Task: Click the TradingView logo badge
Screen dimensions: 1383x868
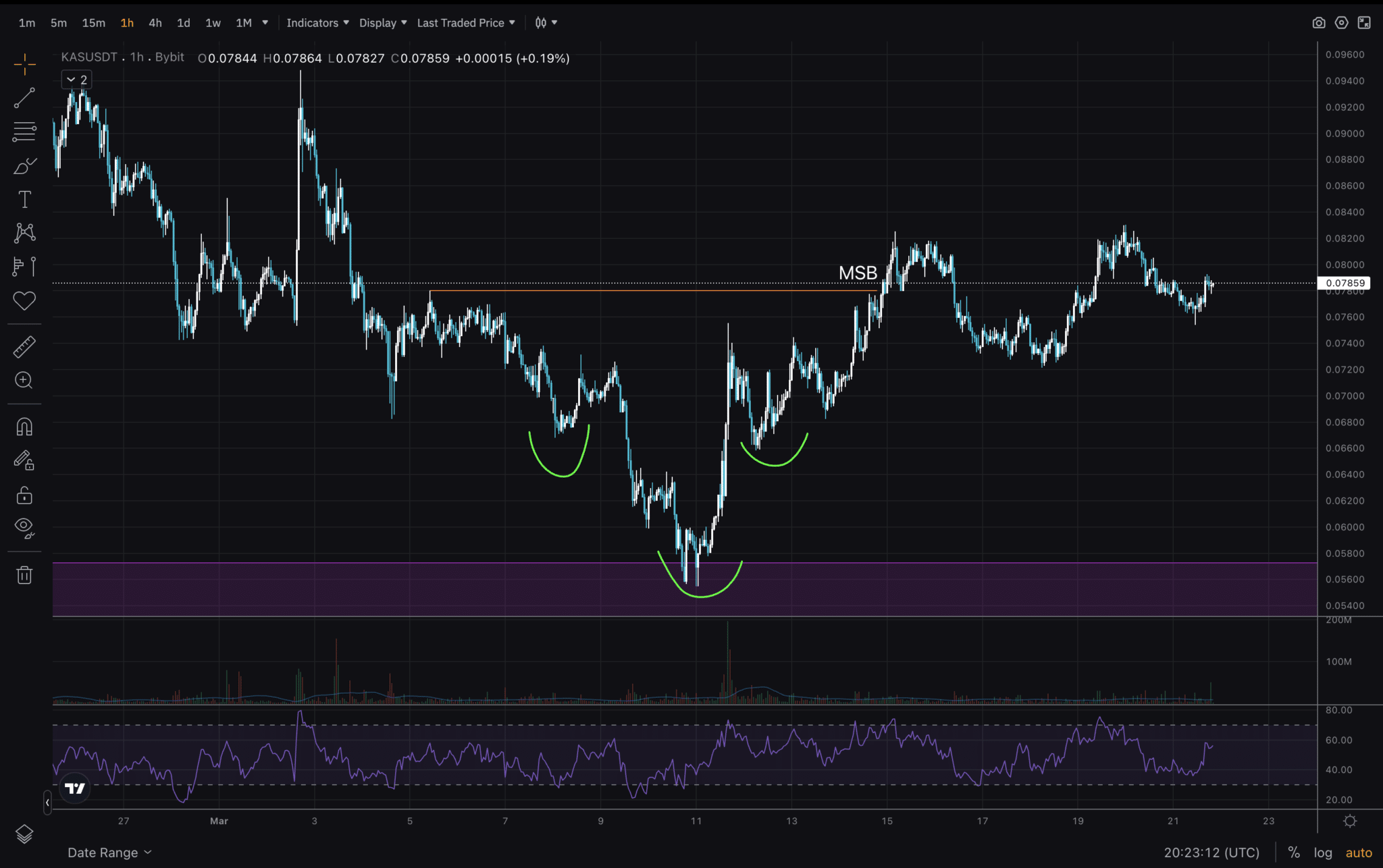Action: point(75,788)
